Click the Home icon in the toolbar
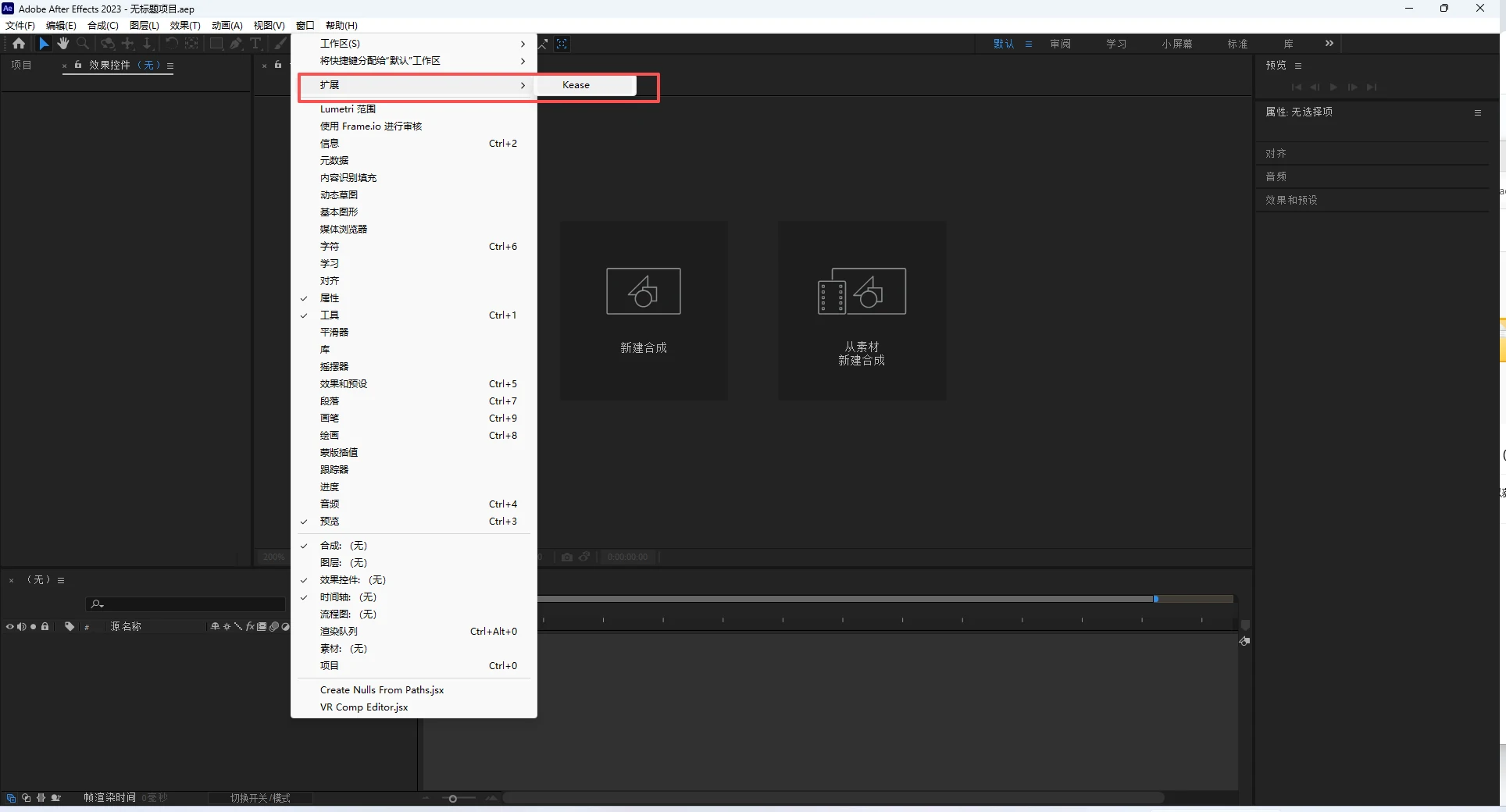 [19, 44]
